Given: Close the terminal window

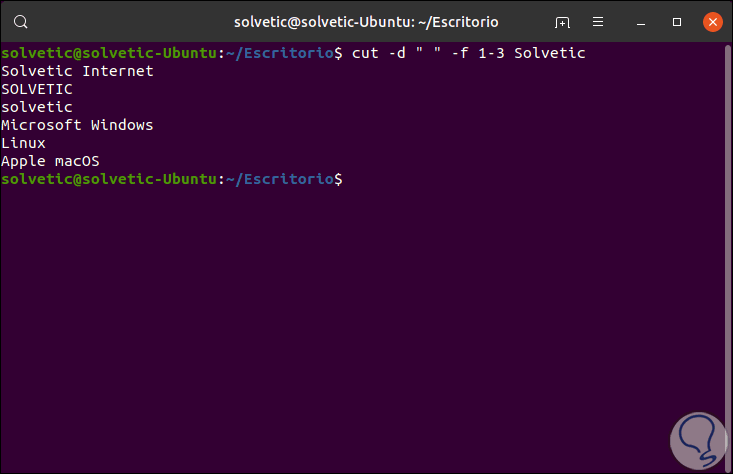Looking at the screenshot, I should click(x=712, y=21).
